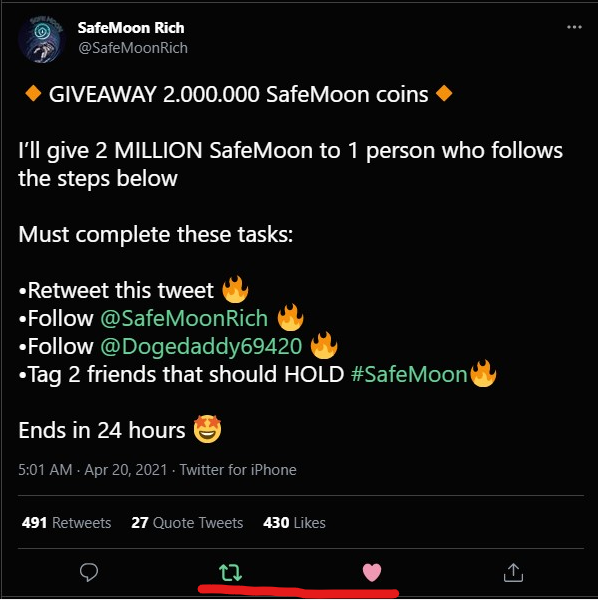The image size is (598, 600).
Task: View the 430 Likes list
Action: tap(294, 523)
